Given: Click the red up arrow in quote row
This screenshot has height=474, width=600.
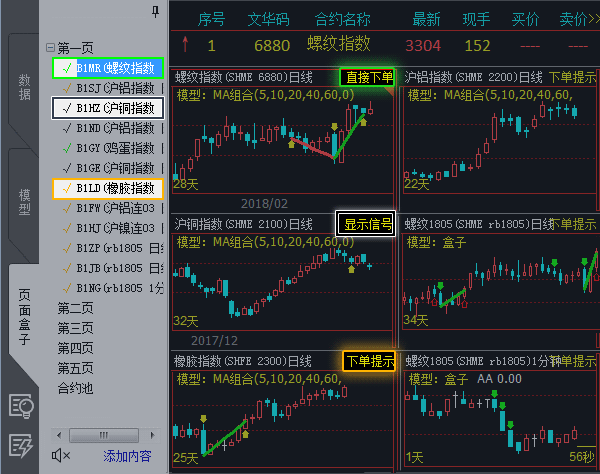Looking at the screenshot, I should point(187,45).
